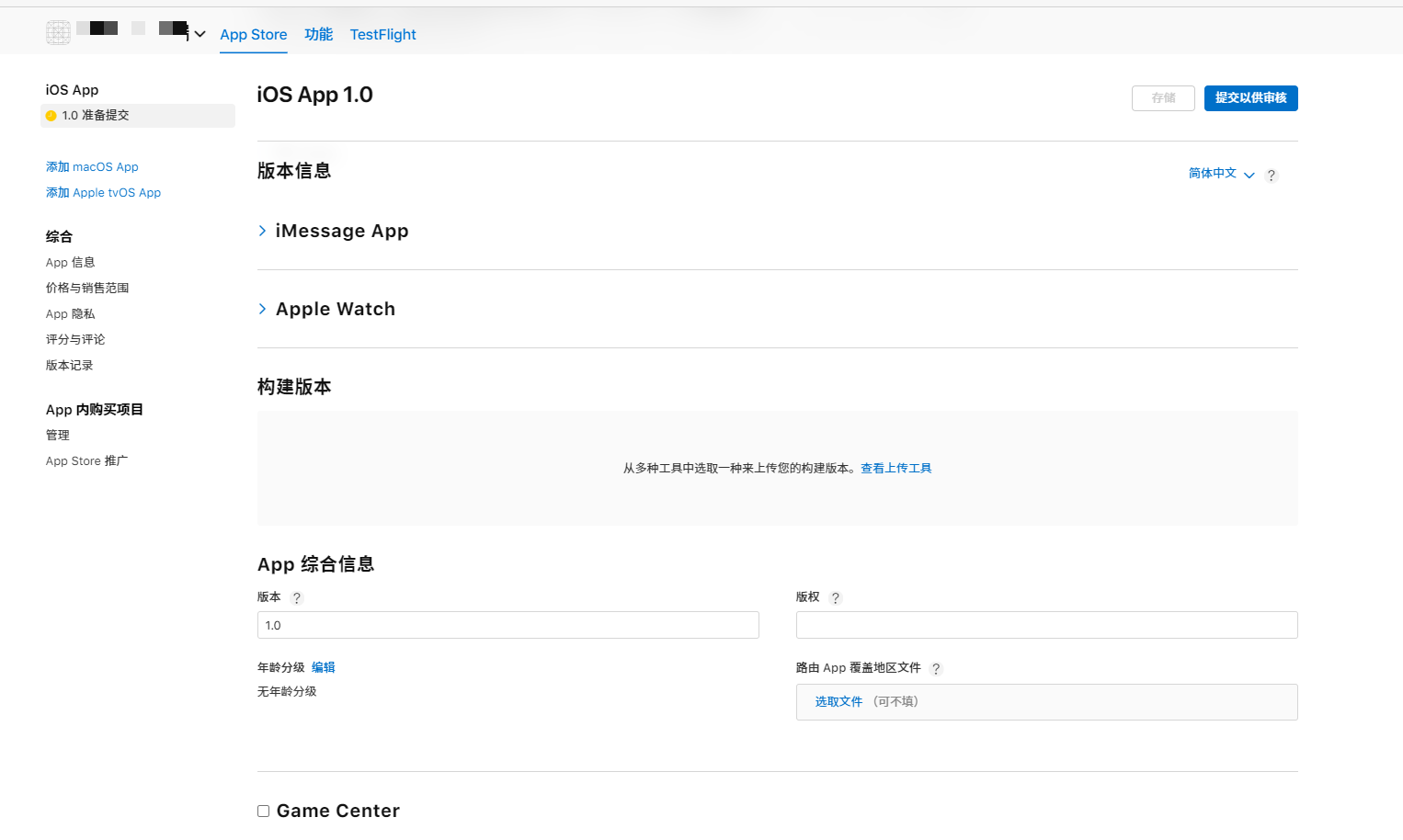Open the app switcher dropdown arrow

[200, 34]
